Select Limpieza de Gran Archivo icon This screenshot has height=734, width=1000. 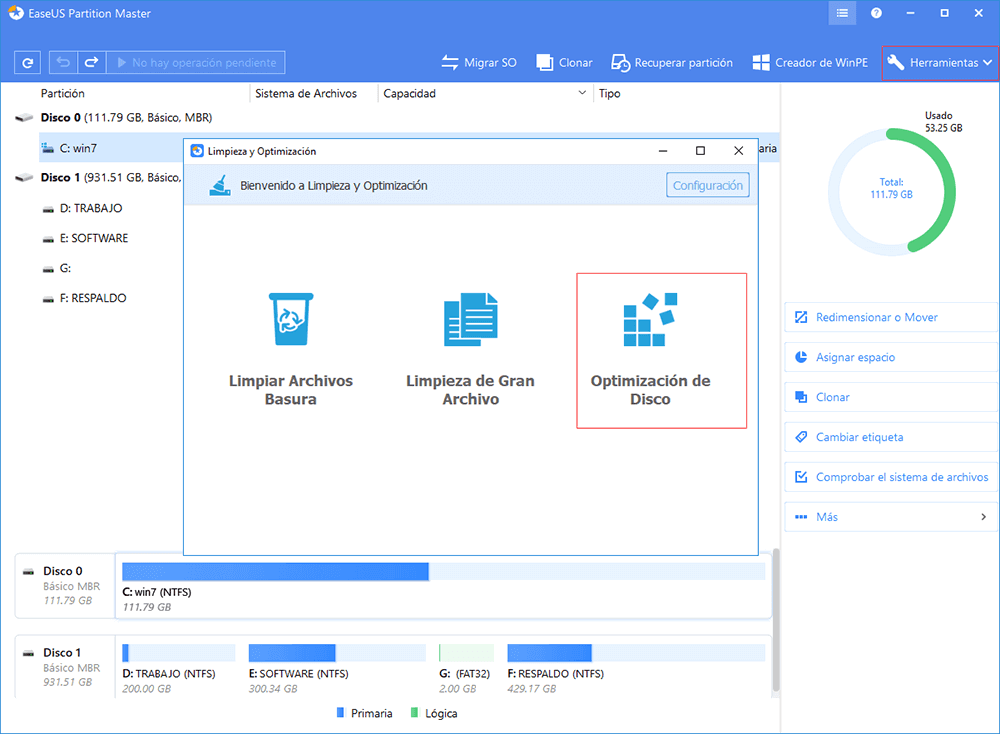point(471,319)
